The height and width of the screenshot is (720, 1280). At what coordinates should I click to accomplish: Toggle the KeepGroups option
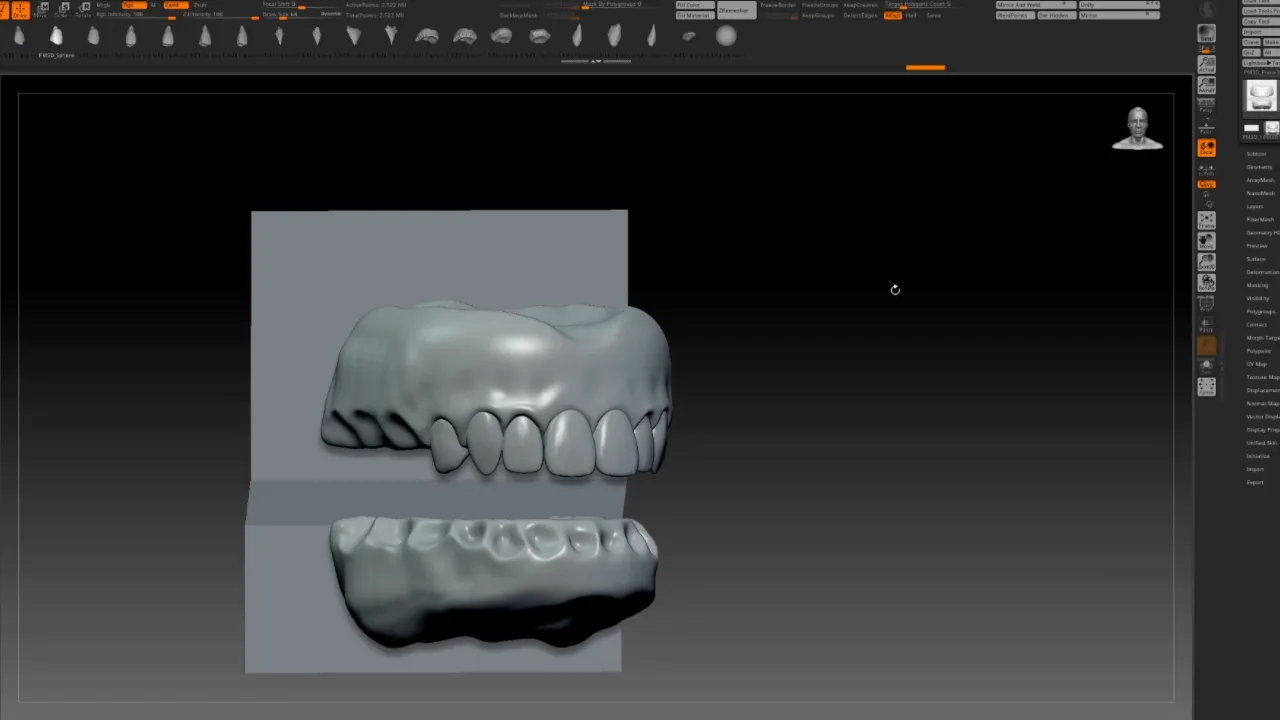(x=818, y=15)
